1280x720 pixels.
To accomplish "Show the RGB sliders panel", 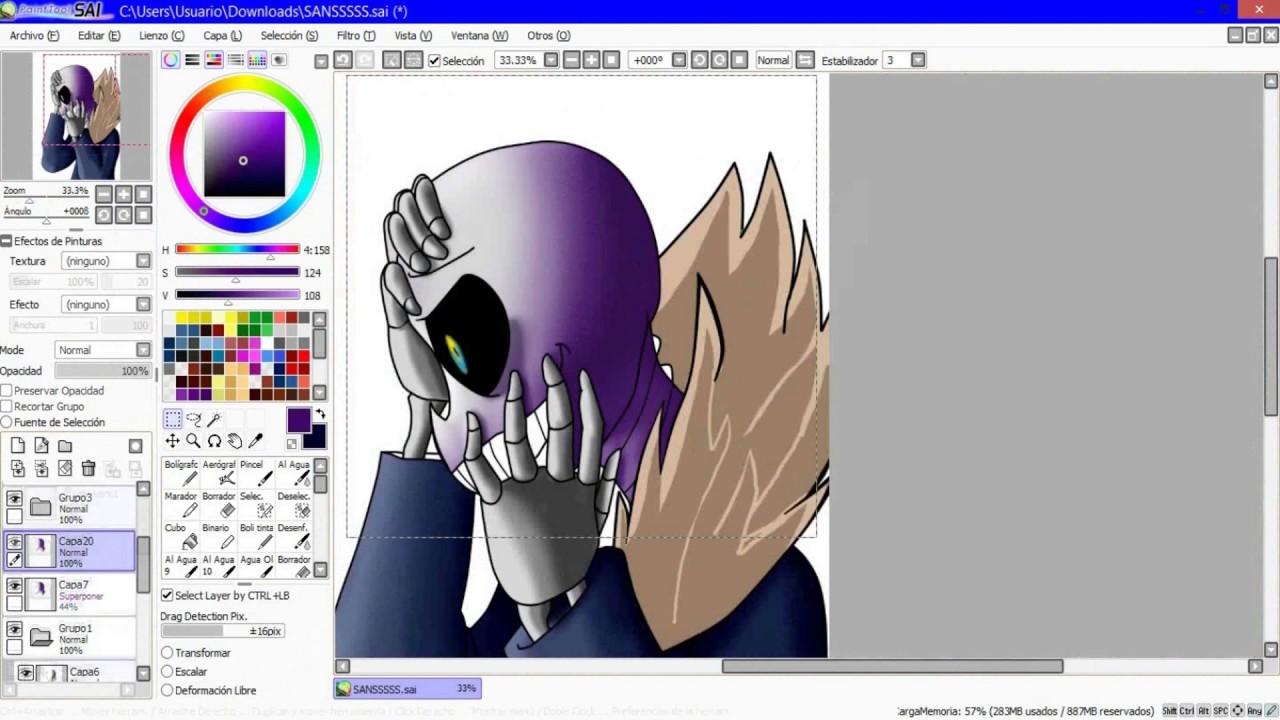I will click(192, 60).
